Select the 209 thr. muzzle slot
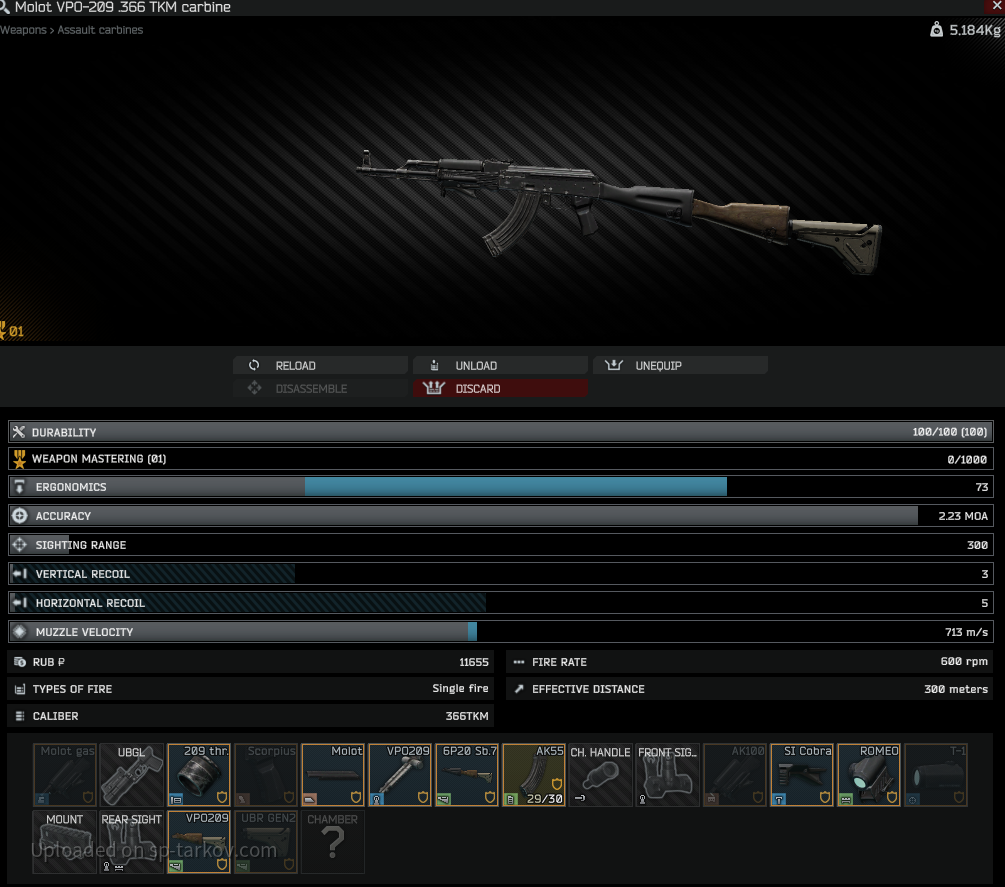This screenshot has height=887, width=1005. [199, 775]
